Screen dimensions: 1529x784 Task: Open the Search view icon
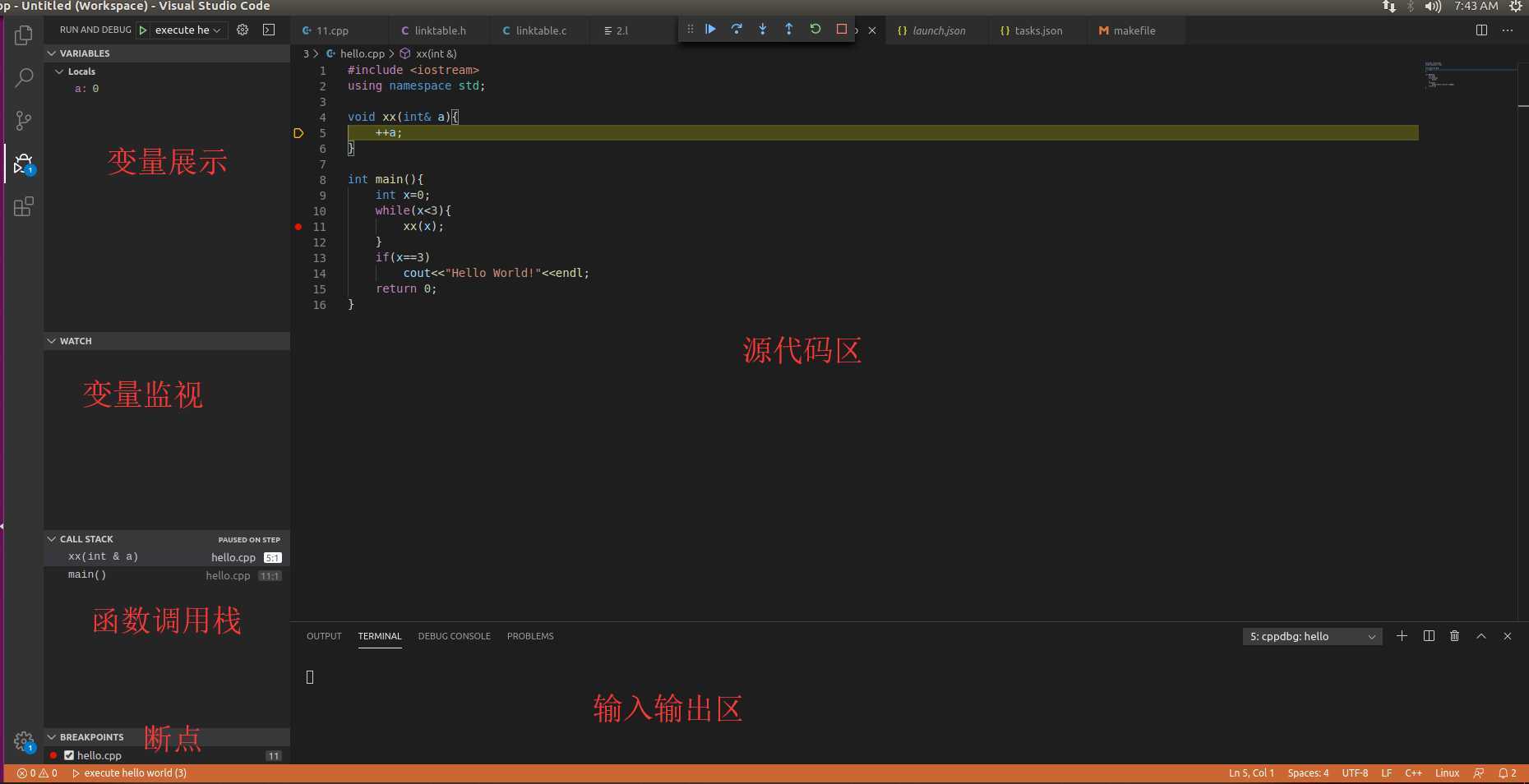point(24,78)
